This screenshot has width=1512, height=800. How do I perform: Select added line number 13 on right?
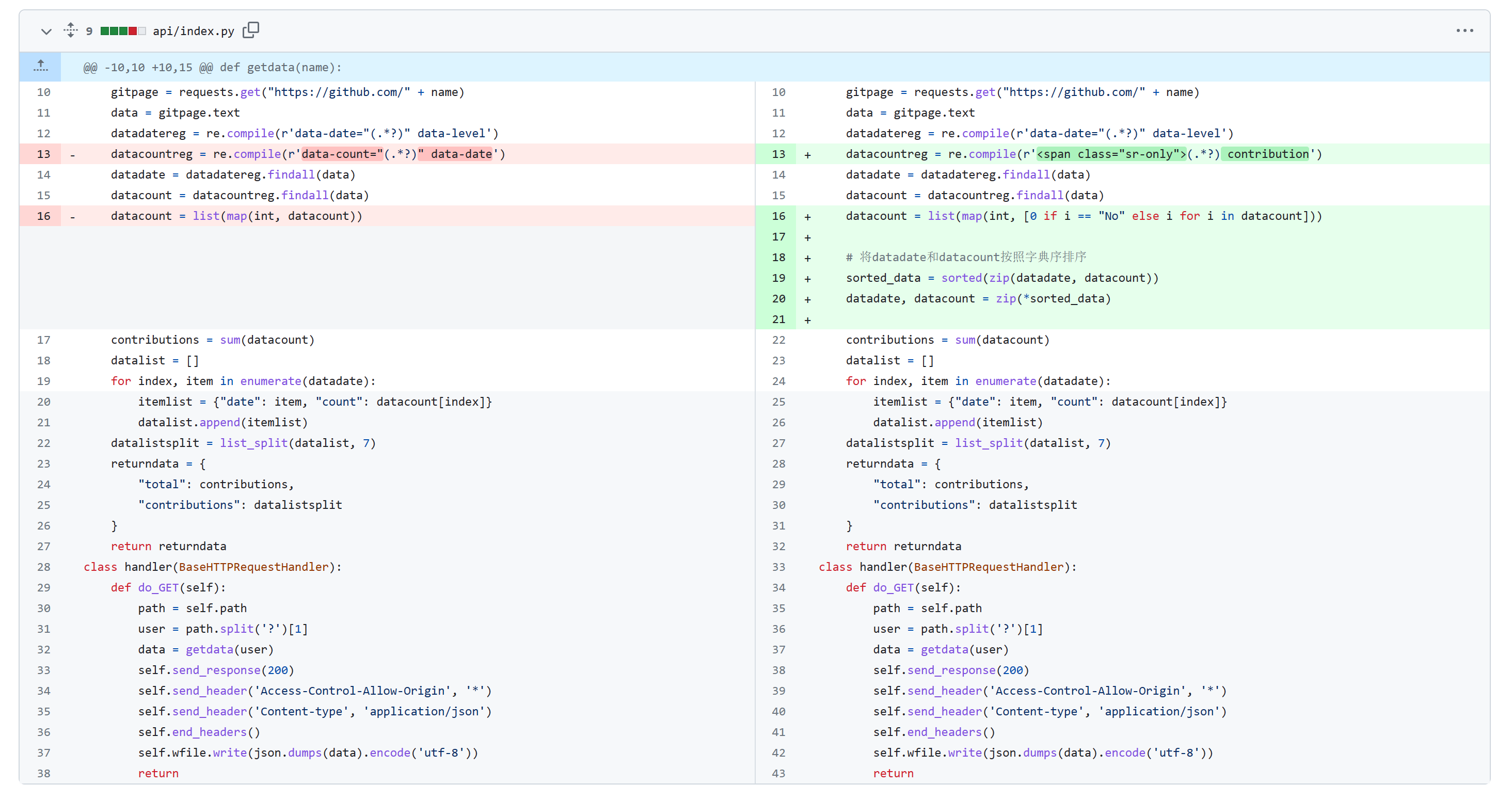point(778,154)
